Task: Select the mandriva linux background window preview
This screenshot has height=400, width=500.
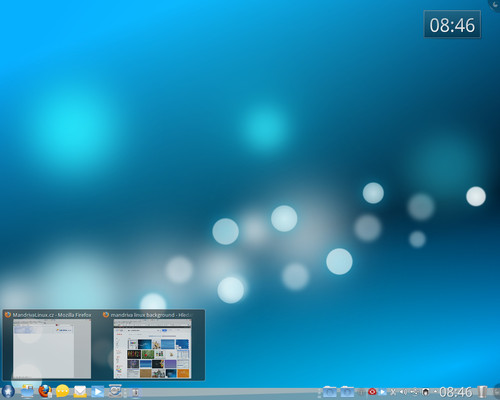Action: 153,349
